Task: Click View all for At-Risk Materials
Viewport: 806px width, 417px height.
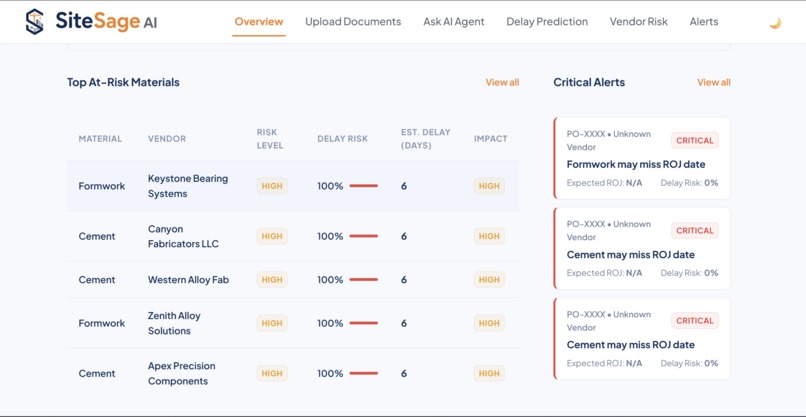Action: point(502,82)
